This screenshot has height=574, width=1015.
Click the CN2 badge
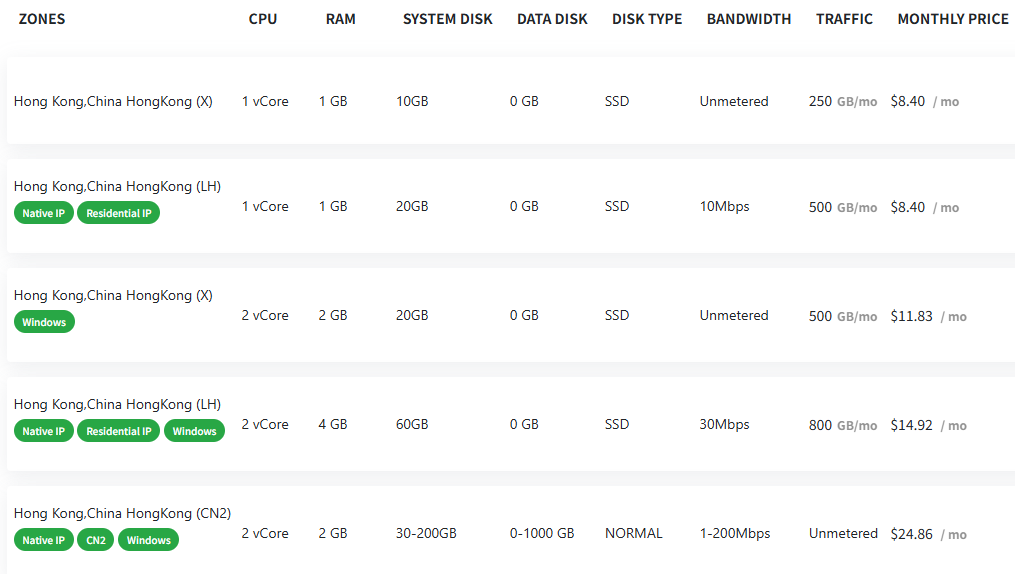[96, 540]
